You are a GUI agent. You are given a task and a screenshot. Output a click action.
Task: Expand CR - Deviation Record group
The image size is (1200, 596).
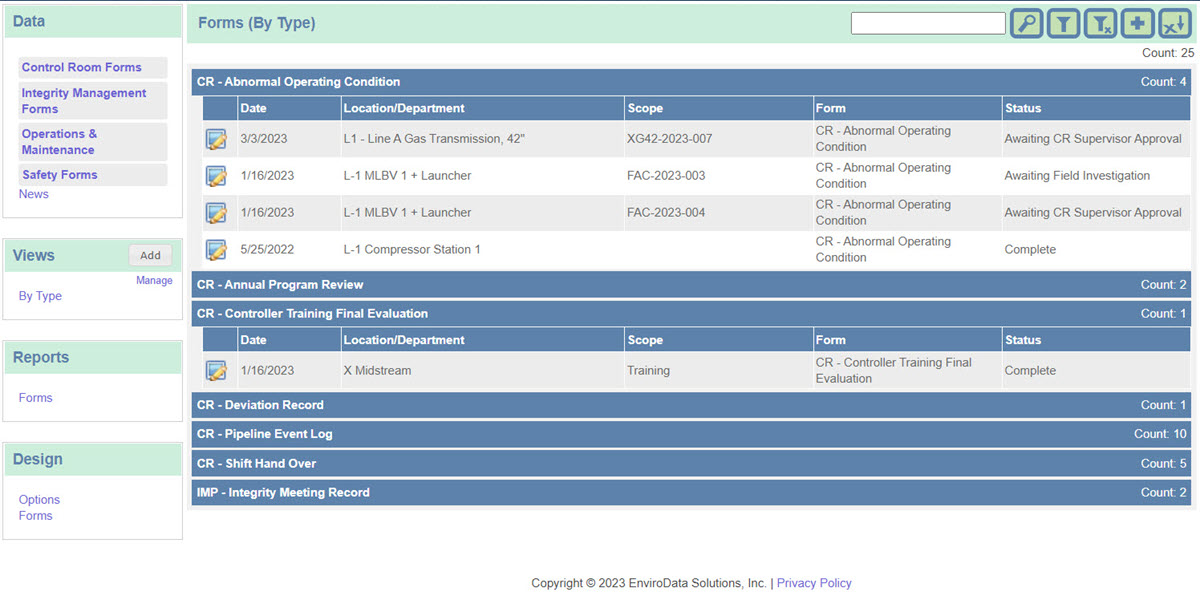coord(691,405)
